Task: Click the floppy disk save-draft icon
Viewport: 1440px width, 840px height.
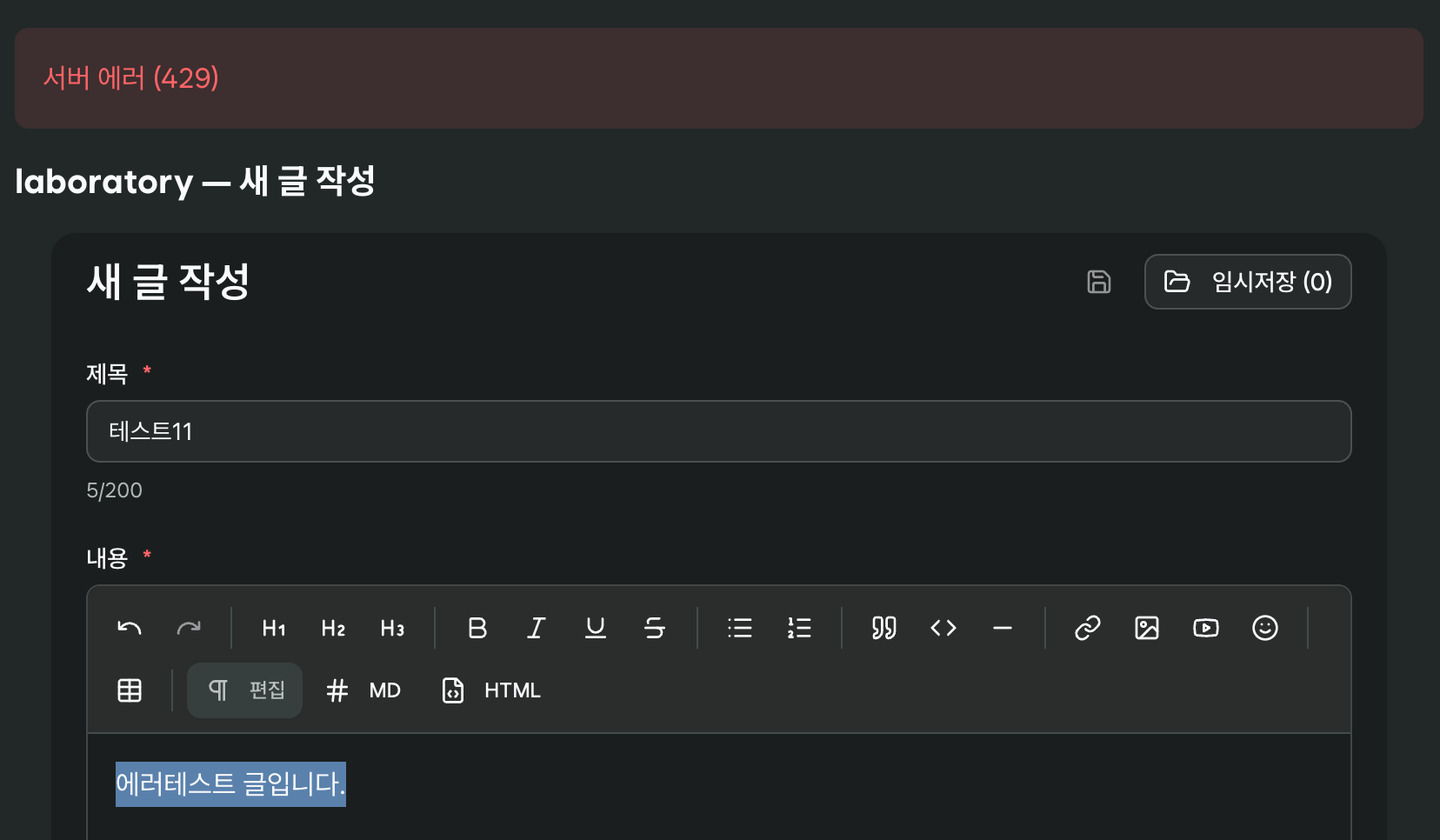Action: pos(1099,282)
